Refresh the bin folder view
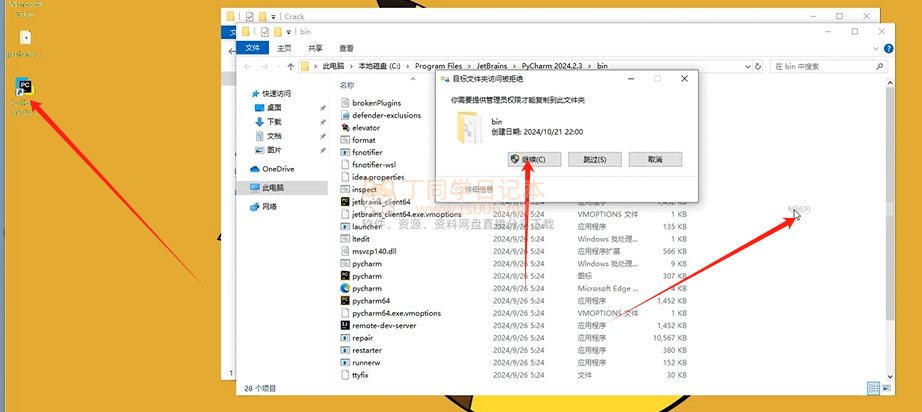 (x=758, y=66)
